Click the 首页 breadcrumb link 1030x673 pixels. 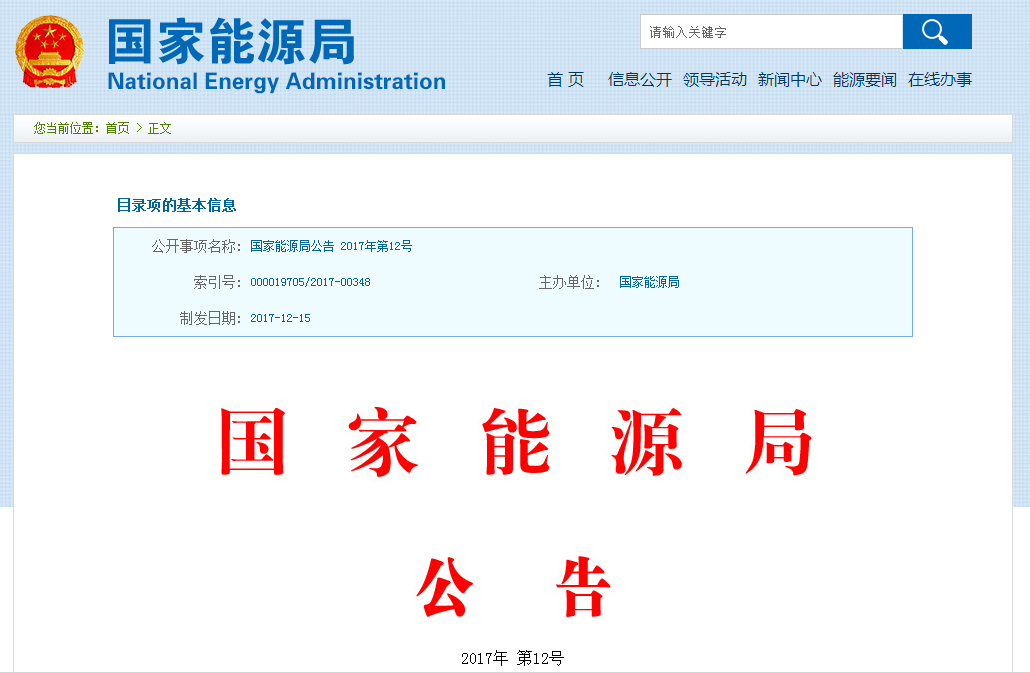pyautogui.click(x=117, y=128)
